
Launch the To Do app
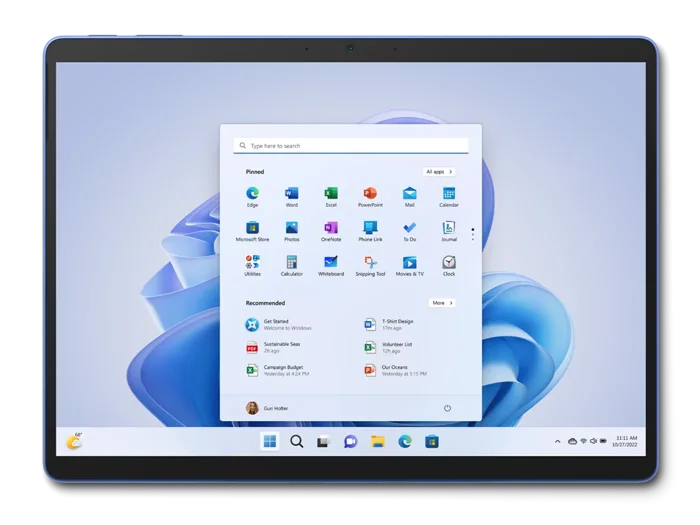click(x=409, y=231)
